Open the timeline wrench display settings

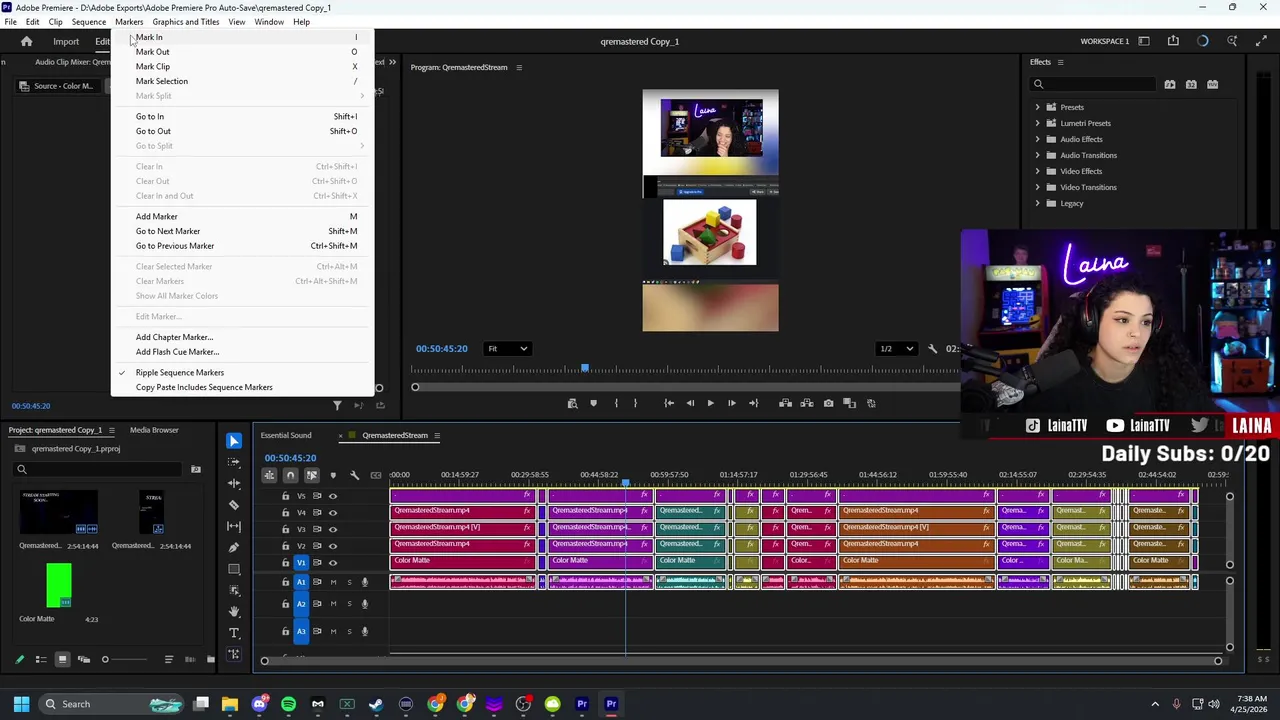click(x=354, y=475)
